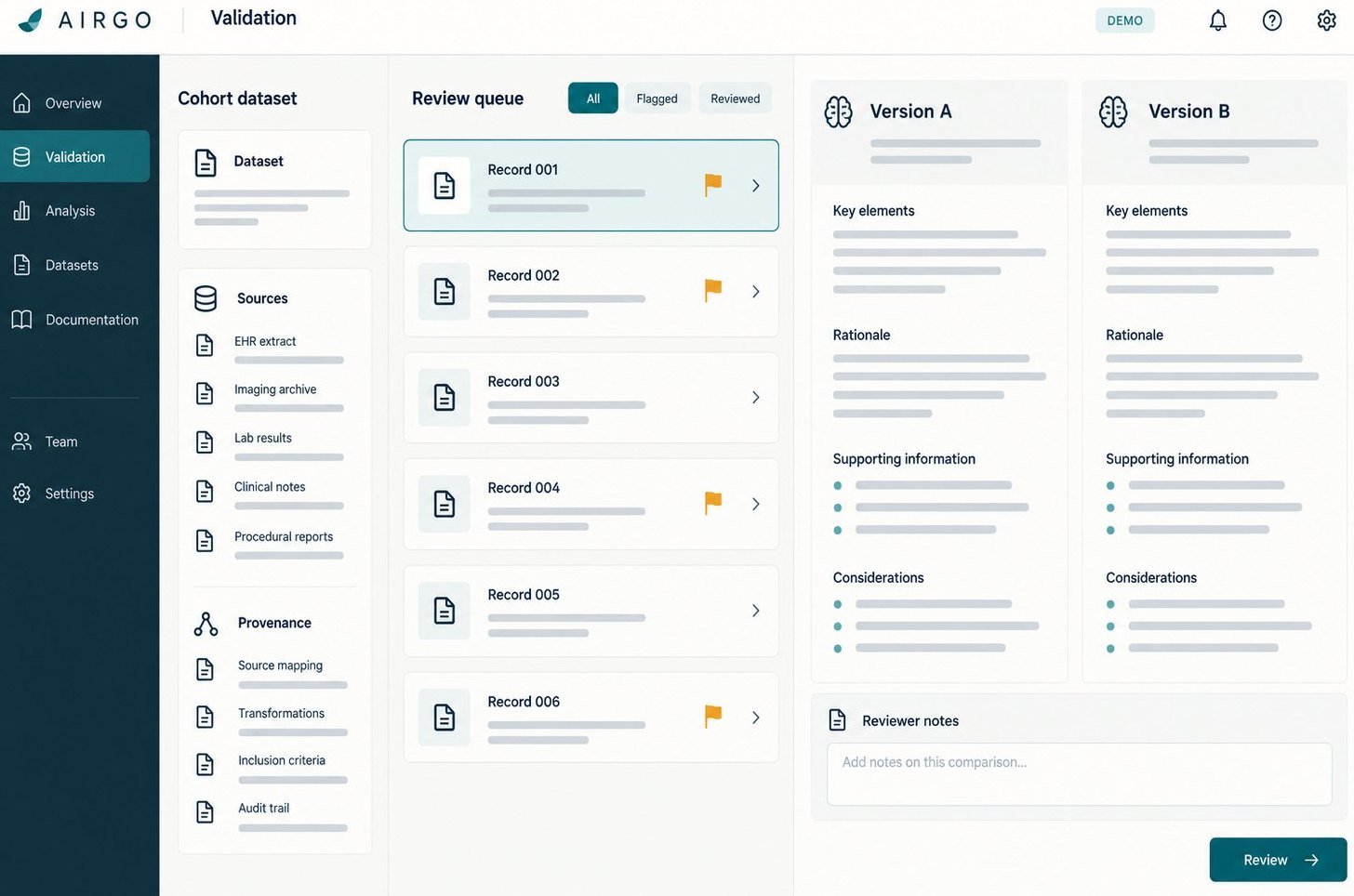Expand Record 006 with its chevron

(756, 718)
